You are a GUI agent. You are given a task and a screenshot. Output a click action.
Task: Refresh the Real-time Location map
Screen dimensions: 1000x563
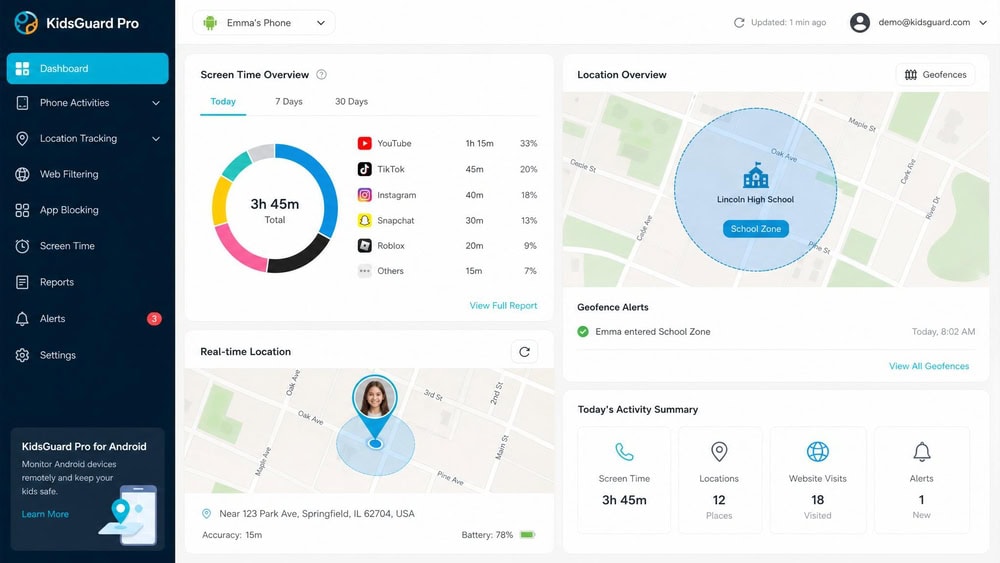524,352
